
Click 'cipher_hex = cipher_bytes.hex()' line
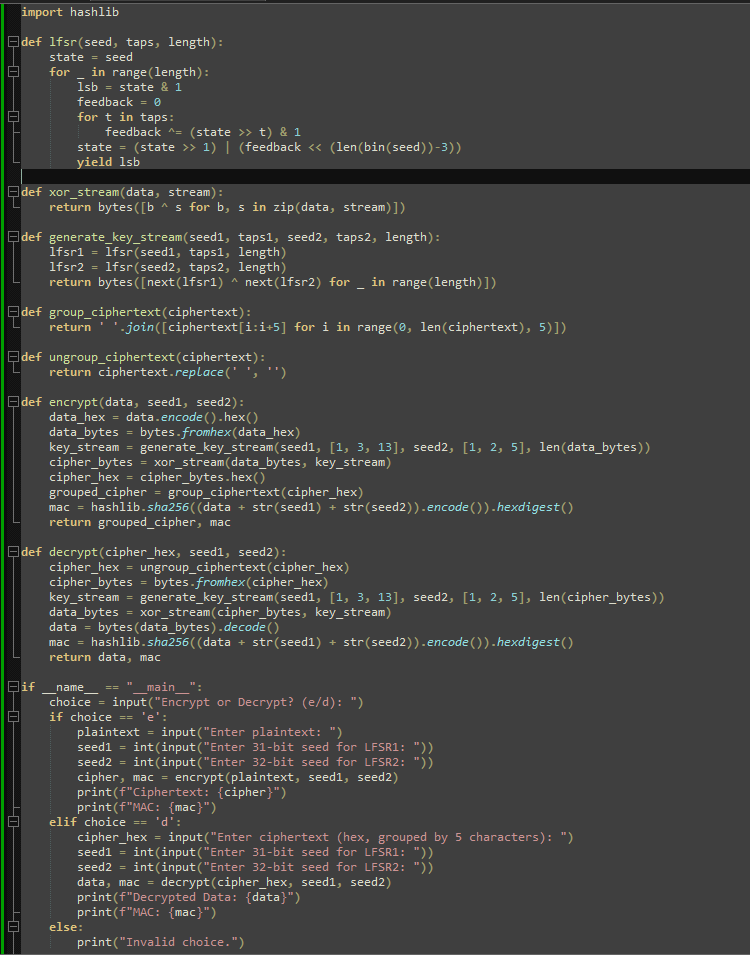[157, 478]
